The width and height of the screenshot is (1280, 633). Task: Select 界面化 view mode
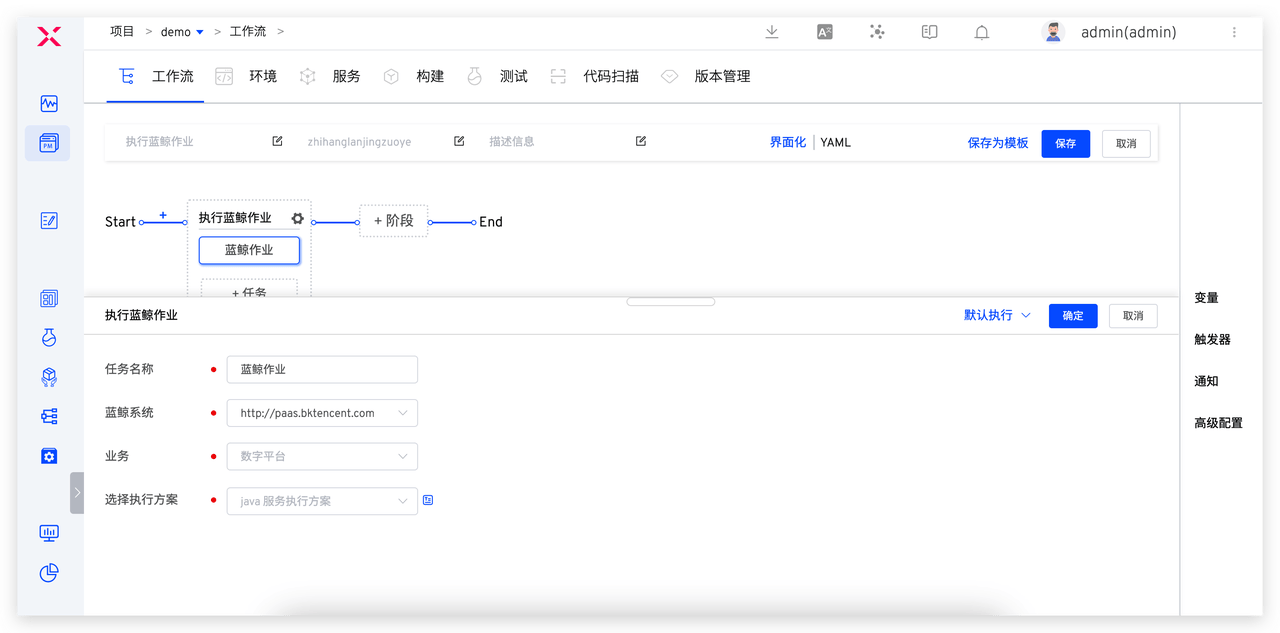tap(787, 143)
